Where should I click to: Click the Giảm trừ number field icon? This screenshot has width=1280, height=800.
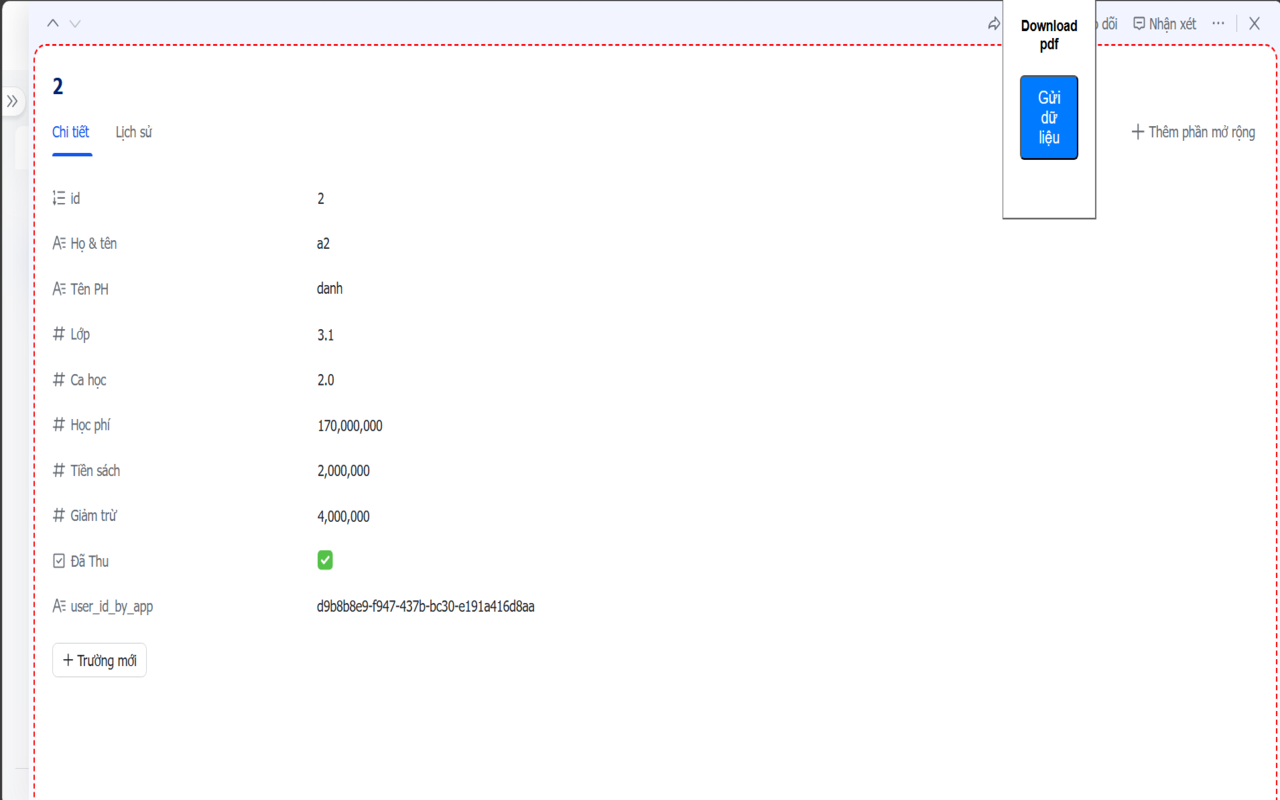(x=59, y=516)
